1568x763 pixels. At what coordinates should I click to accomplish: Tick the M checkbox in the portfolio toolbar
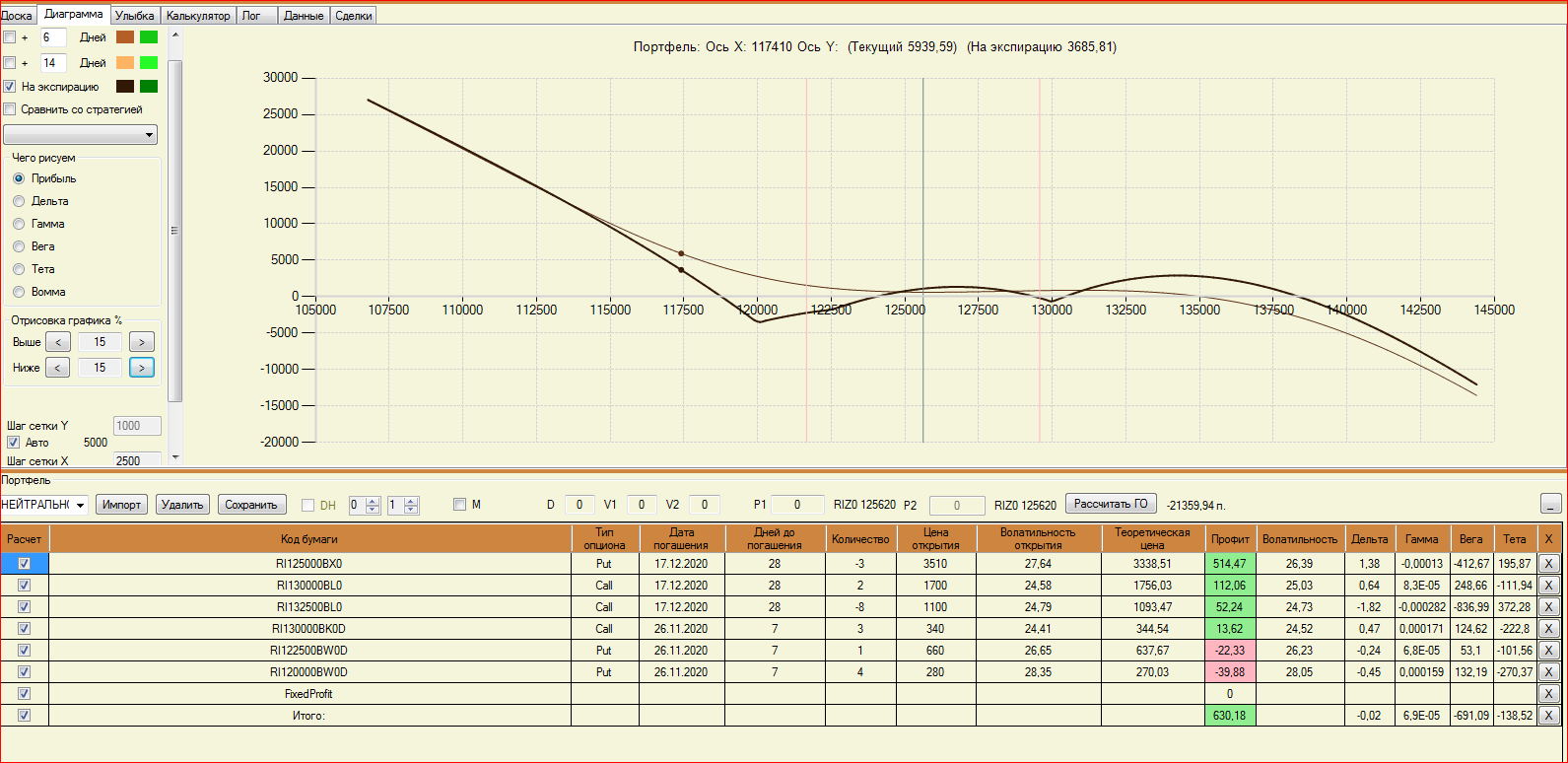pyautogui.click(x=459, y=505)
